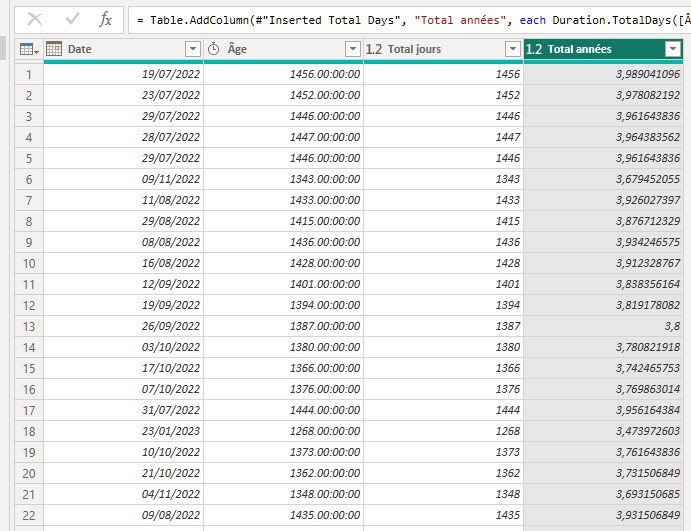
Task: Confirm formula with the checkmark icon
Action: (x=72, y=19)
